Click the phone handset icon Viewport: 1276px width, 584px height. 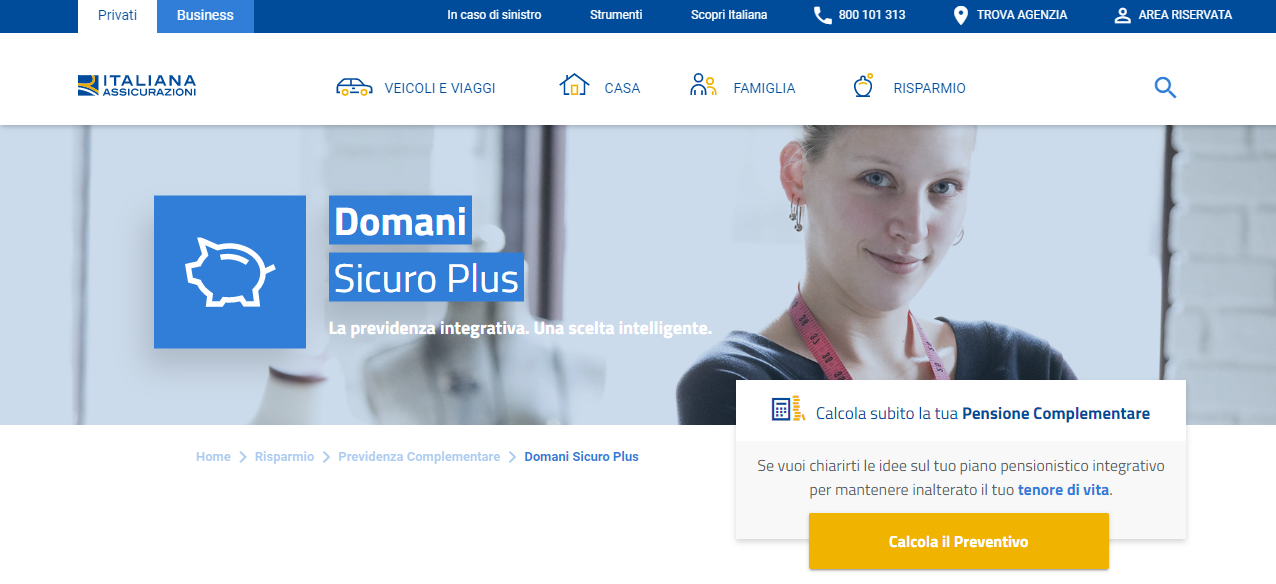[823, 16]
